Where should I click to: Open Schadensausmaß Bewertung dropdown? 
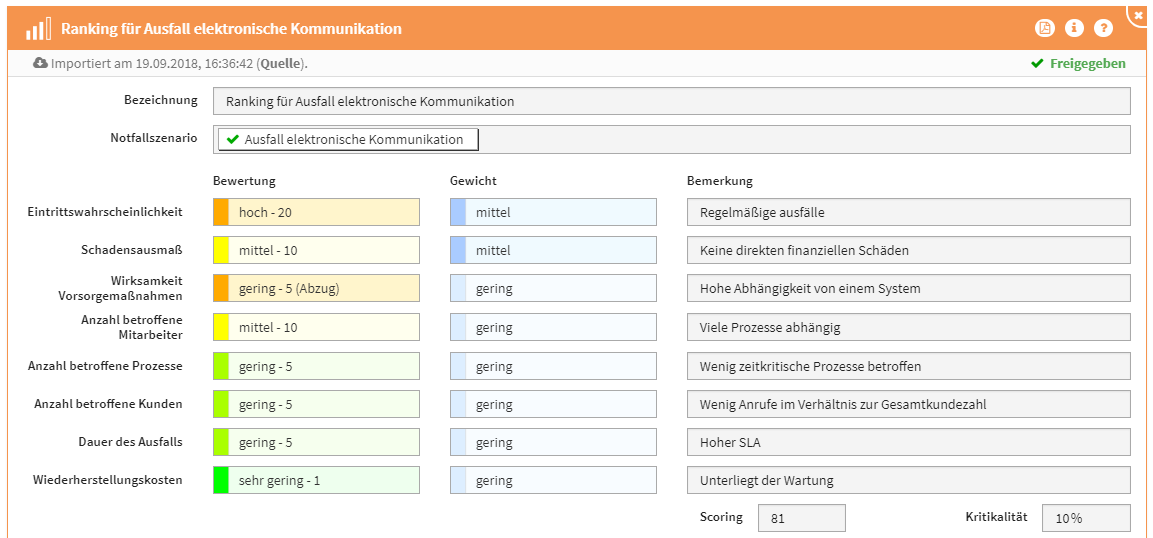(x=316, y=250)
